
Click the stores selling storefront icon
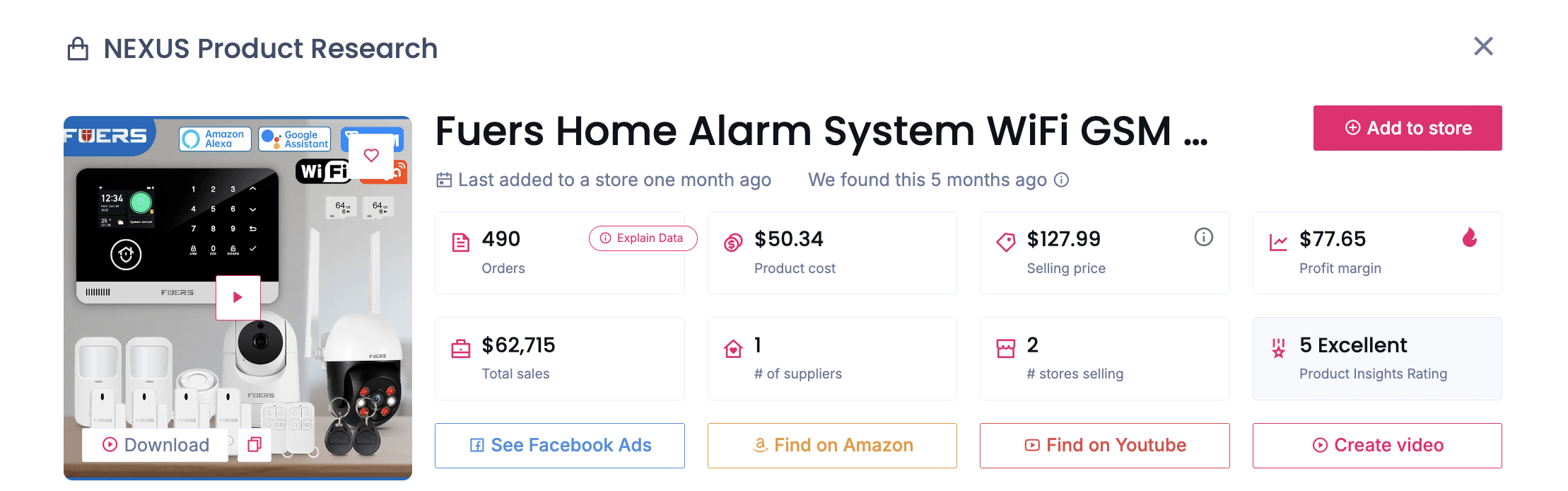1007,347
